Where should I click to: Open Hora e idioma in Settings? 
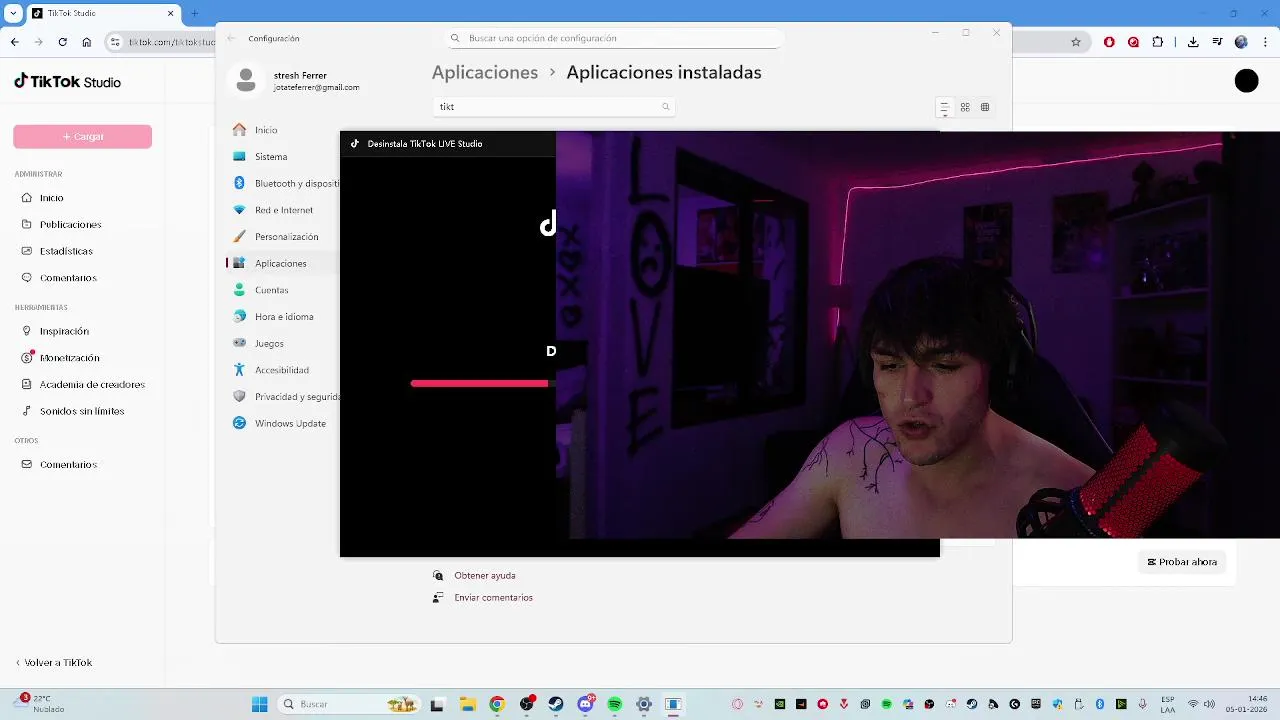[x=283, y=317]
